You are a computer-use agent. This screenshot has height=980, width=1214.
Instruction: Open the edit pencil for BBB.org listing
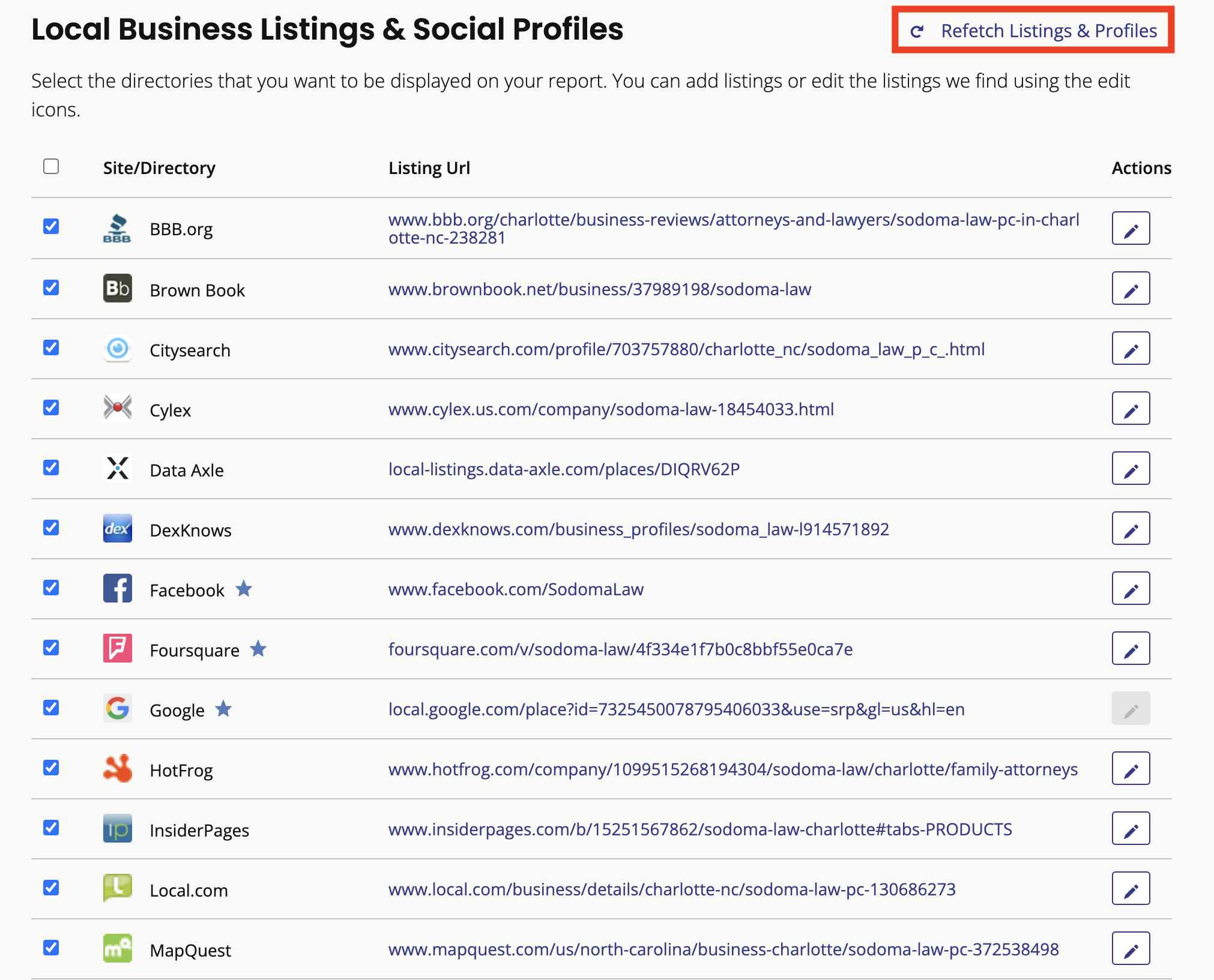tap(1131, 228)
